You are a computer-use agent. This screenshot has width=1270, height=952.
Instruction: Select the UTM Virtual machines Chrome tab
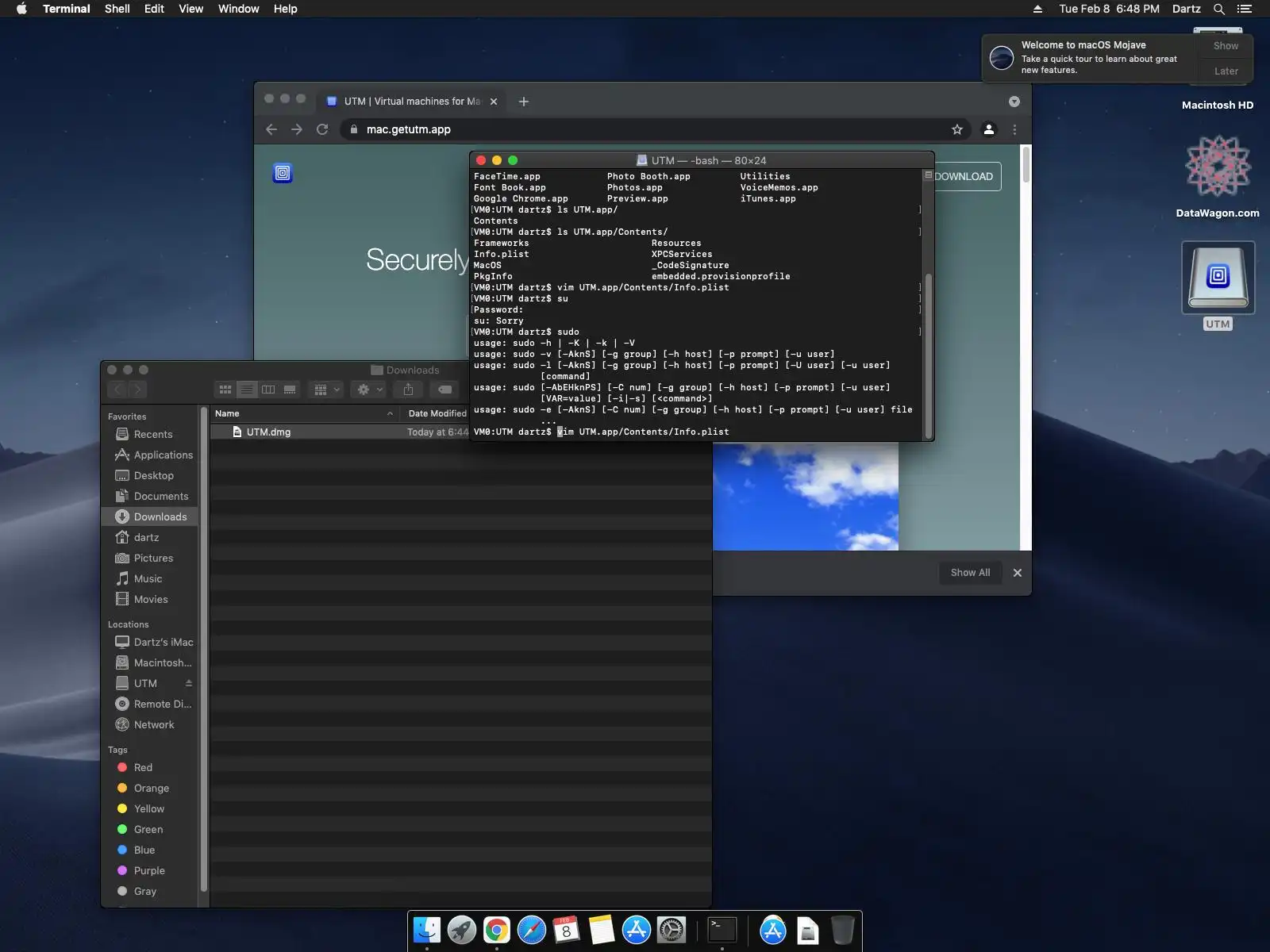pos(411,102)
